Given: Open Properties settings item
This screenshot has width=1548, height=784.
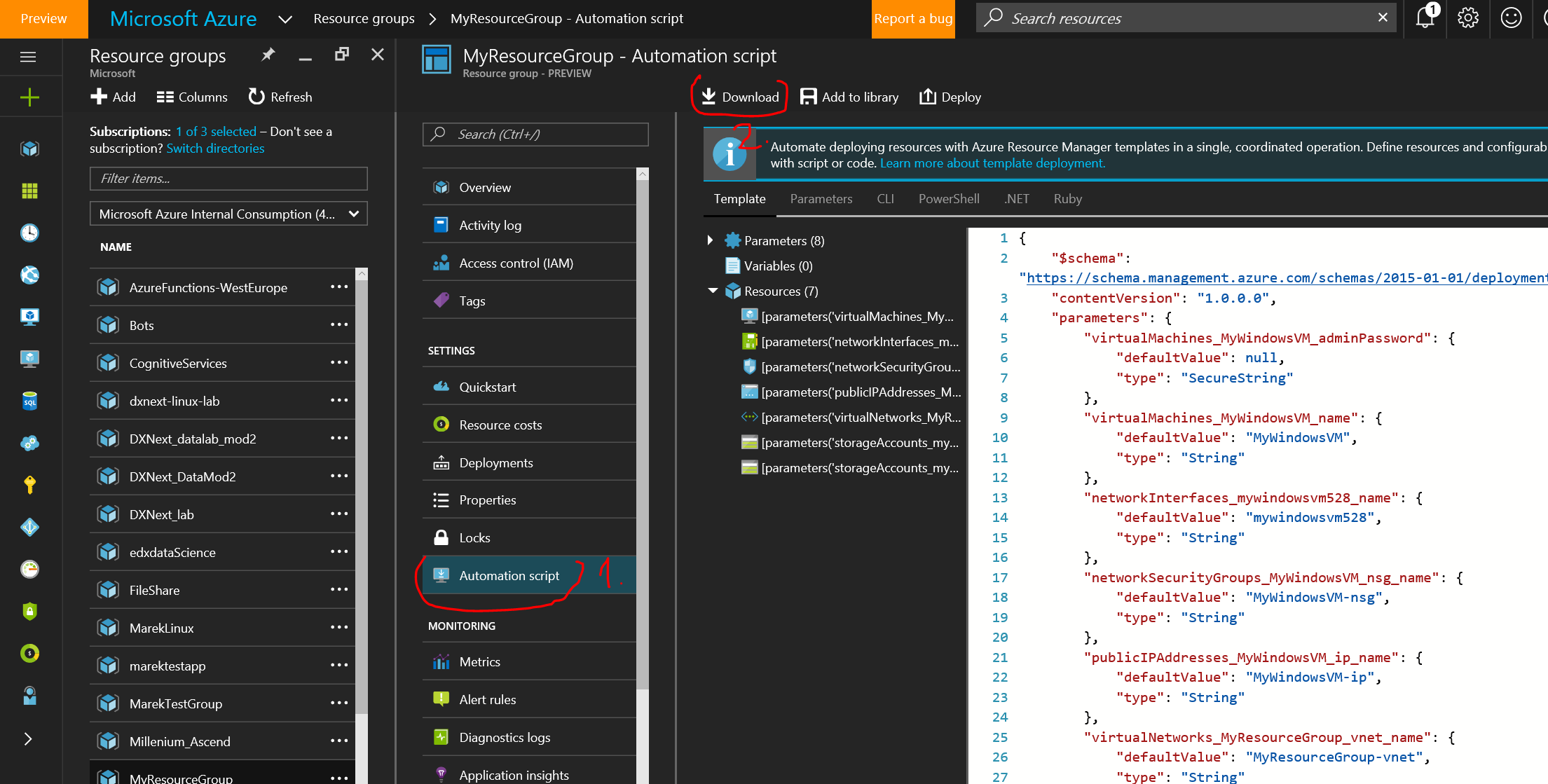Looking at the screenshot, I should pyautogui.click(x=529, y=500).
